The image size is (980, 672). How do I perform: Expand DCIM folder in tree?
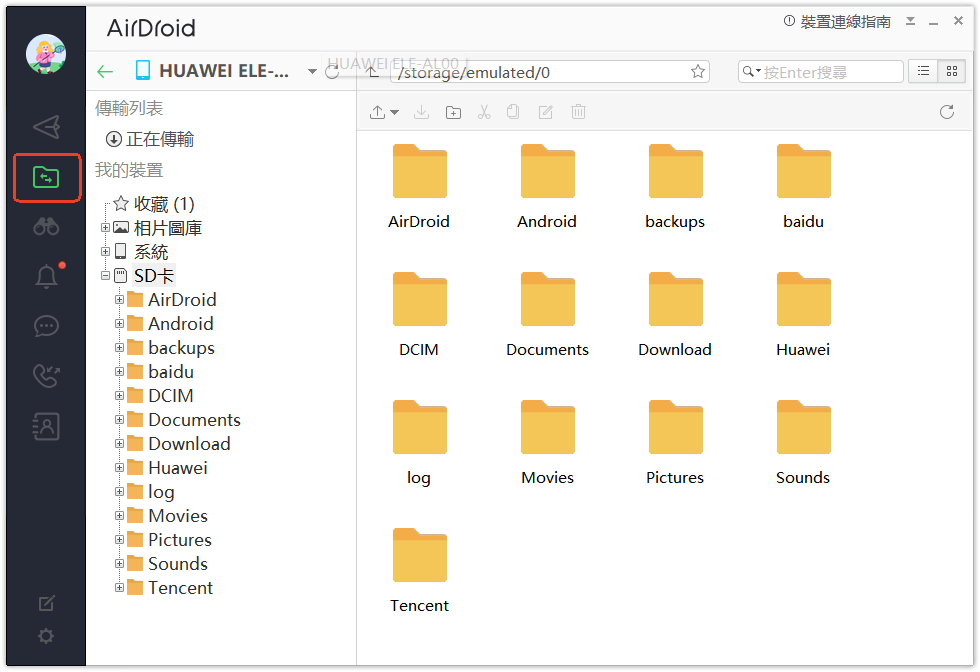click(x=119, y=396)
